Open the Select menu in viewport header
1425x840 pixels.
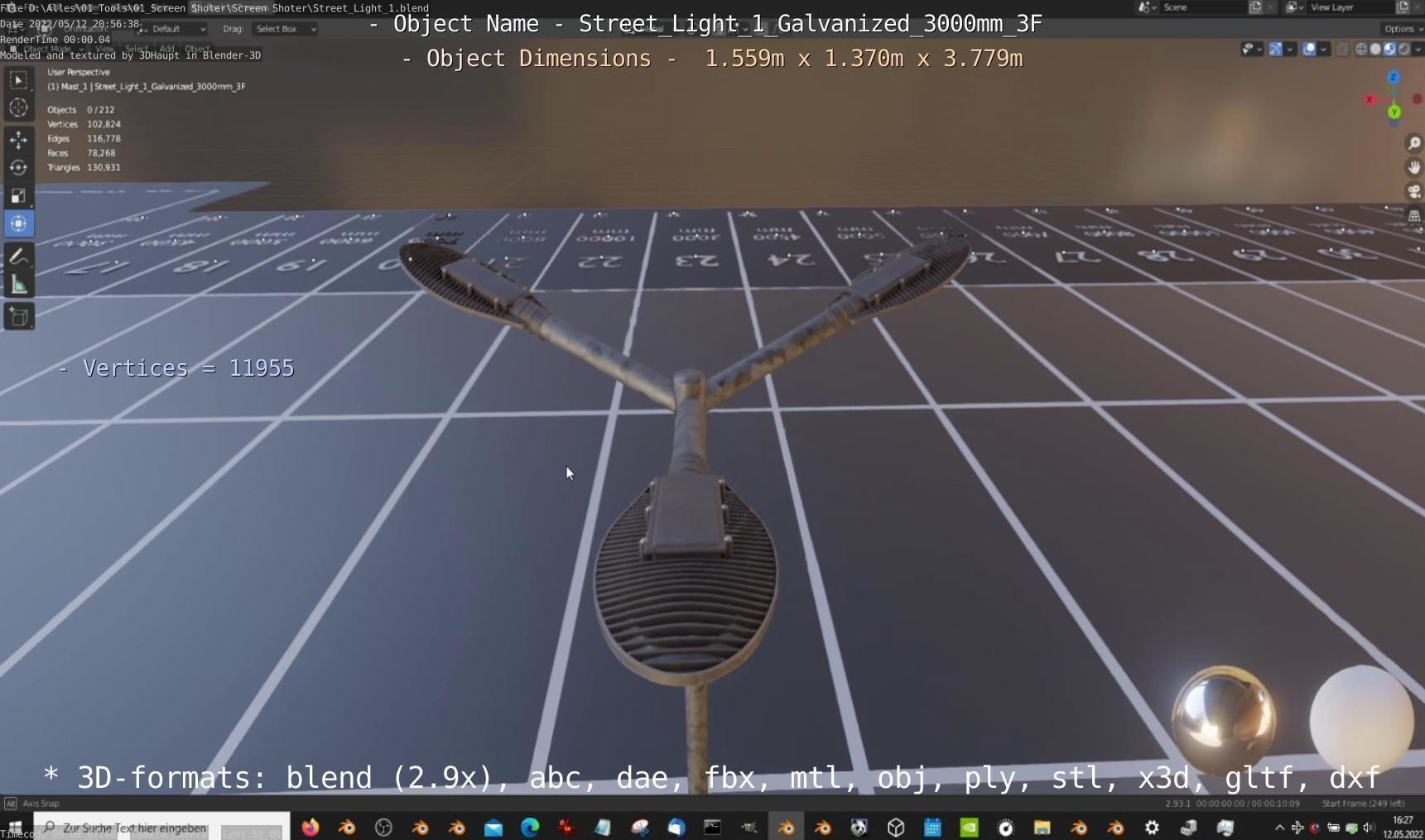[x=136, y=50]
